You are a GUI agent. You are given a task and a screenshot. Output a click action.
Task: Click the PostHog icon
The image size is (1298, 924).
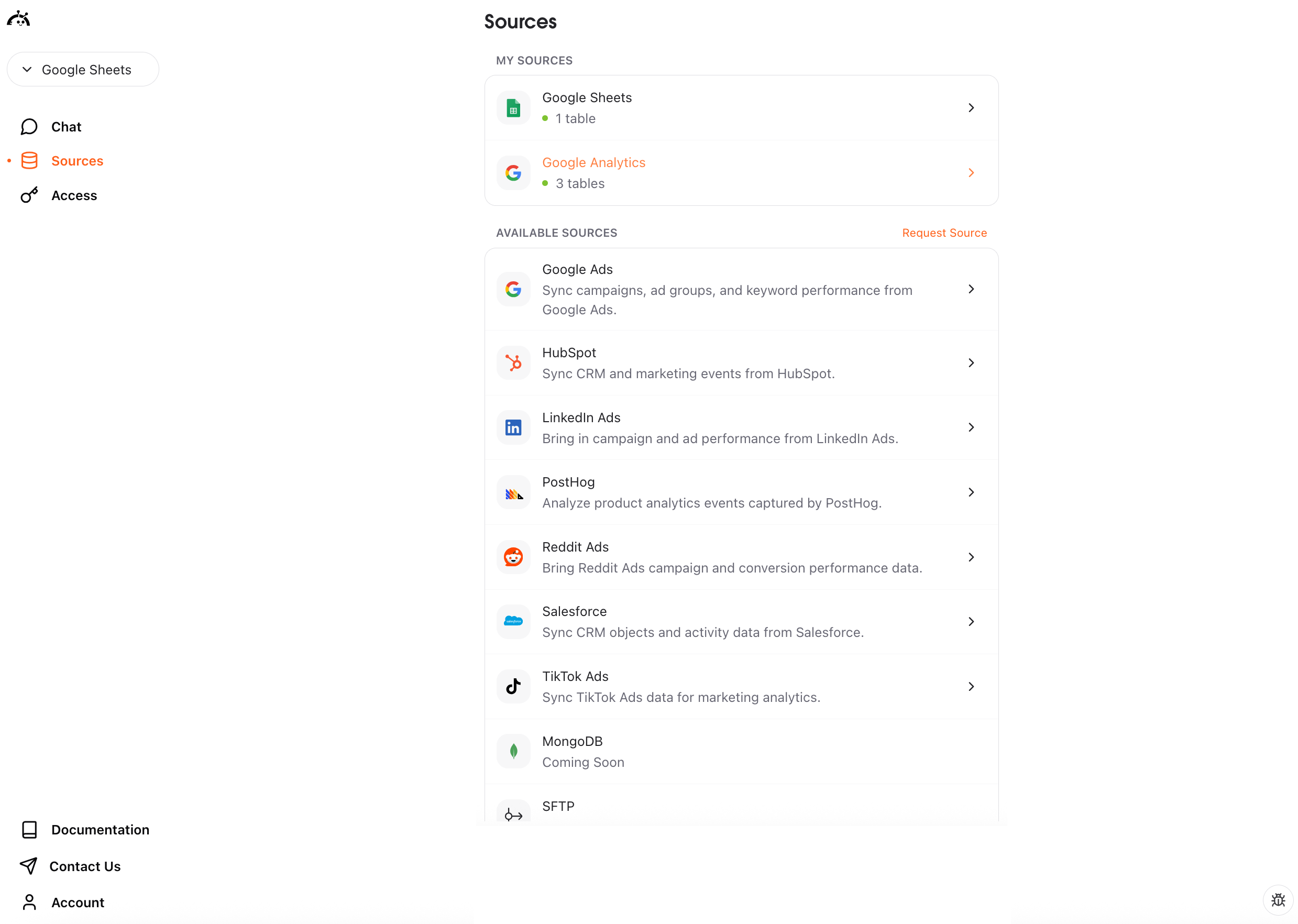pos(513,492)
